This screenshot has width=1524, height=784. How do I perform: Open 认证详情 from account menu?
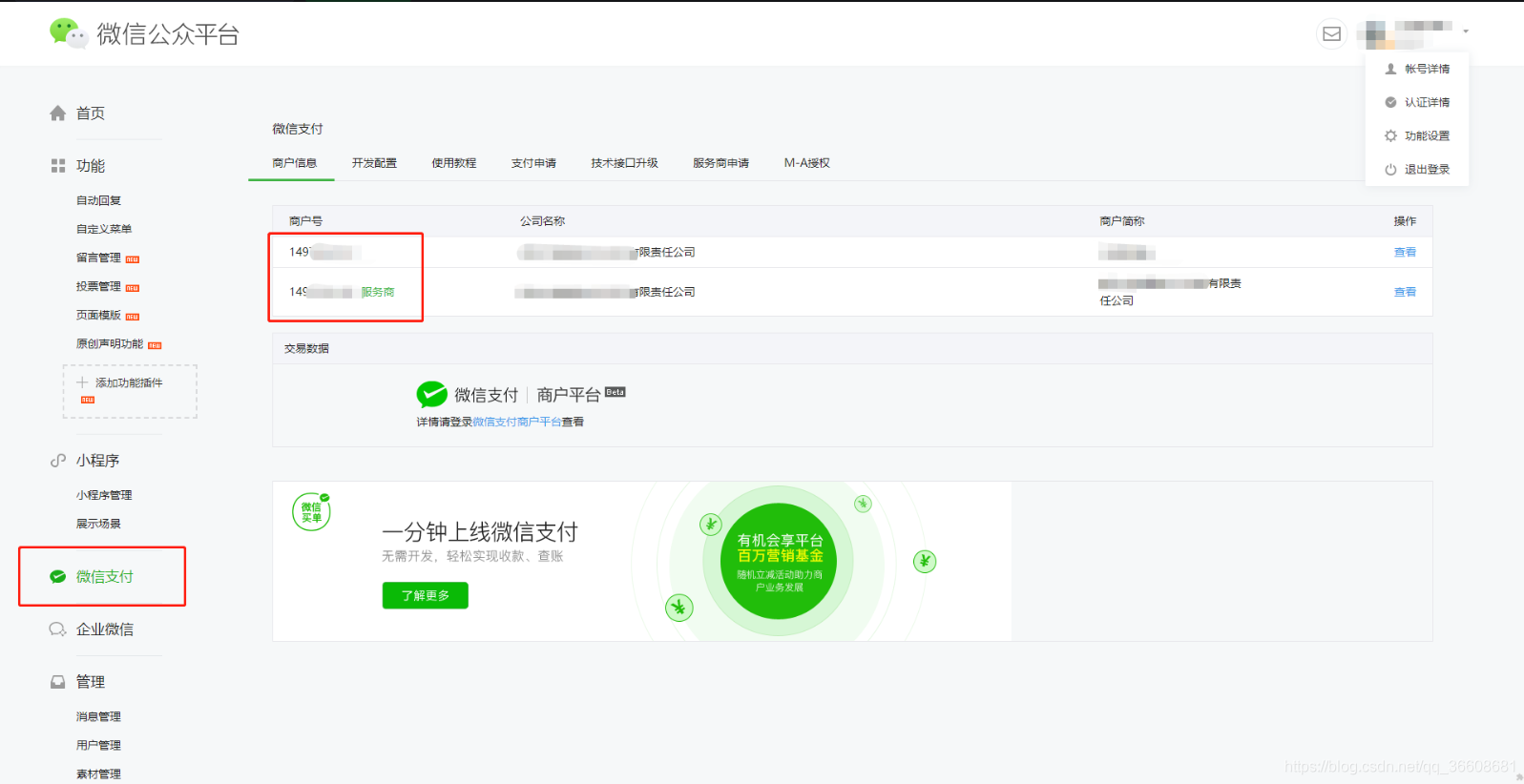[x=1427, y=102]
